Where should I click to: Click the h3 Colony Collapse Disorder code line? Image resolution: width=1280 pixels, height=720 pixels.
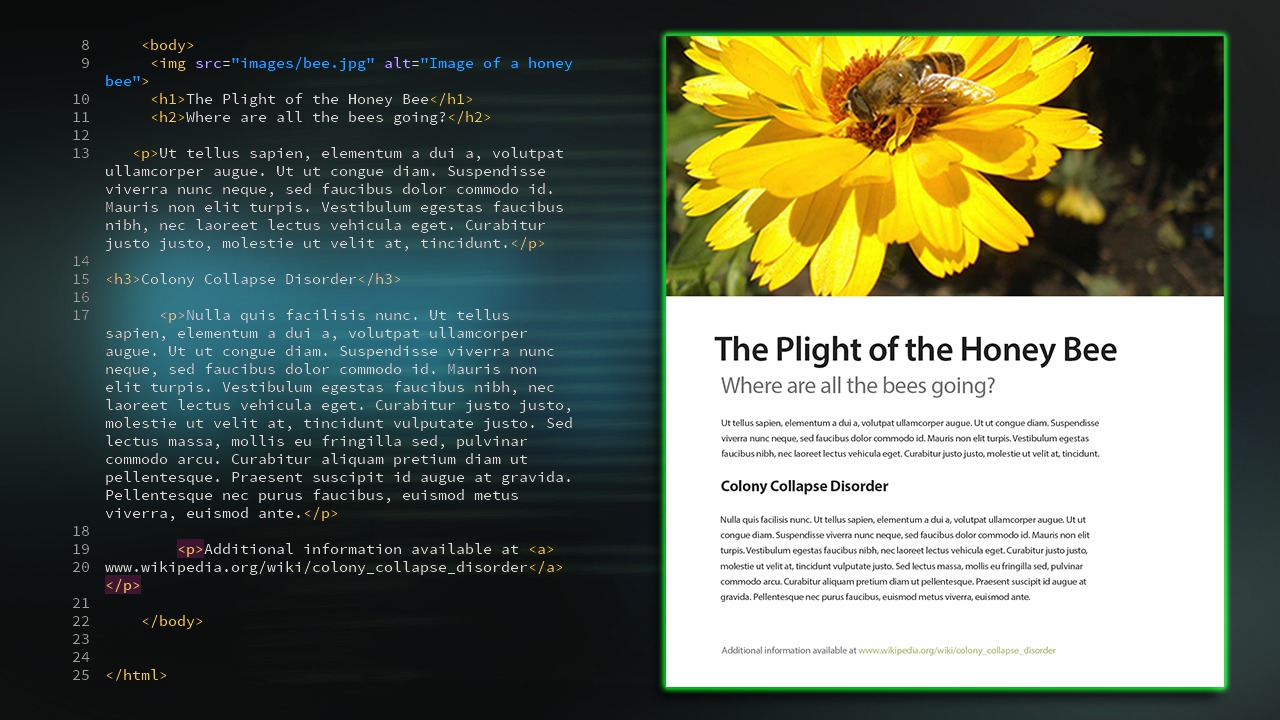pyautogui.click(x=253, y=279)
